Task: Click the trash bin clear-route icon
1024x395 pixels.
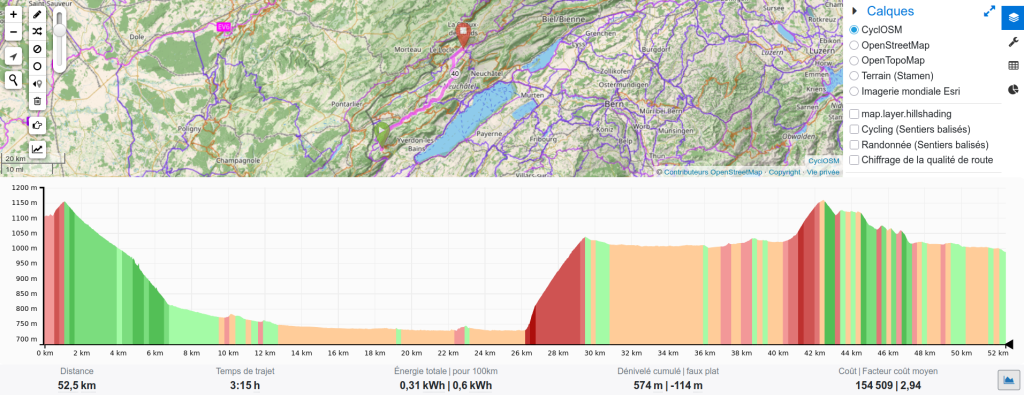Action: coord(37,101)
